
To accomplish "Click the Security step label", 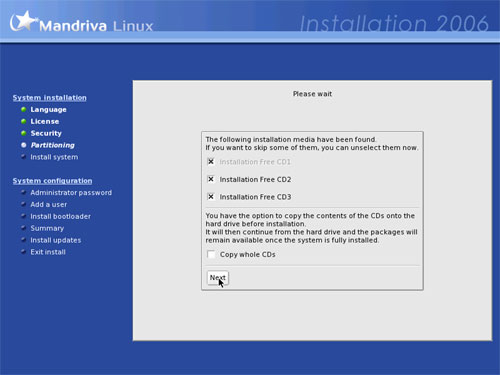I will click(x=46, y=133).
